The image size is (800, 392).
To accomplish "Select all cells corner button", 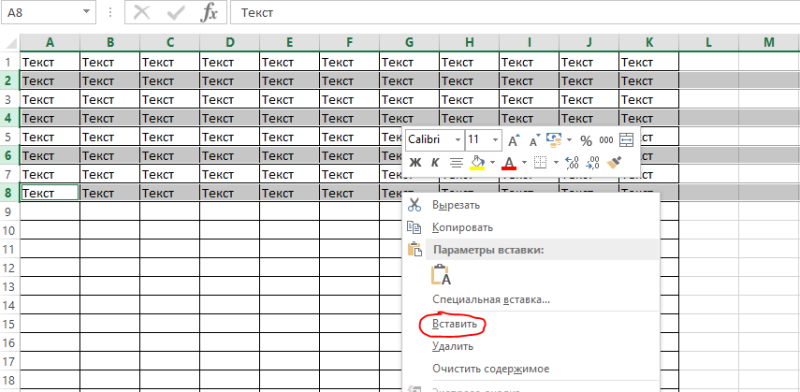I will pyautogui.click(x=9, y=43).
